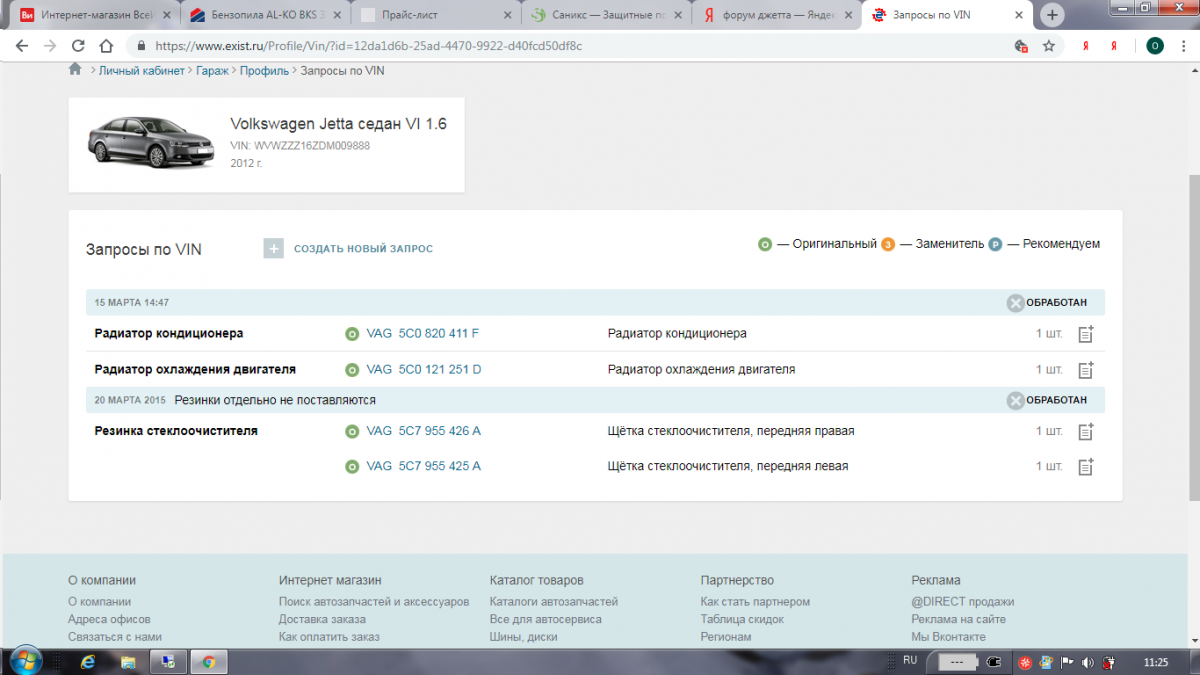Click the system tray clock 11:25

click(1155, 662)
